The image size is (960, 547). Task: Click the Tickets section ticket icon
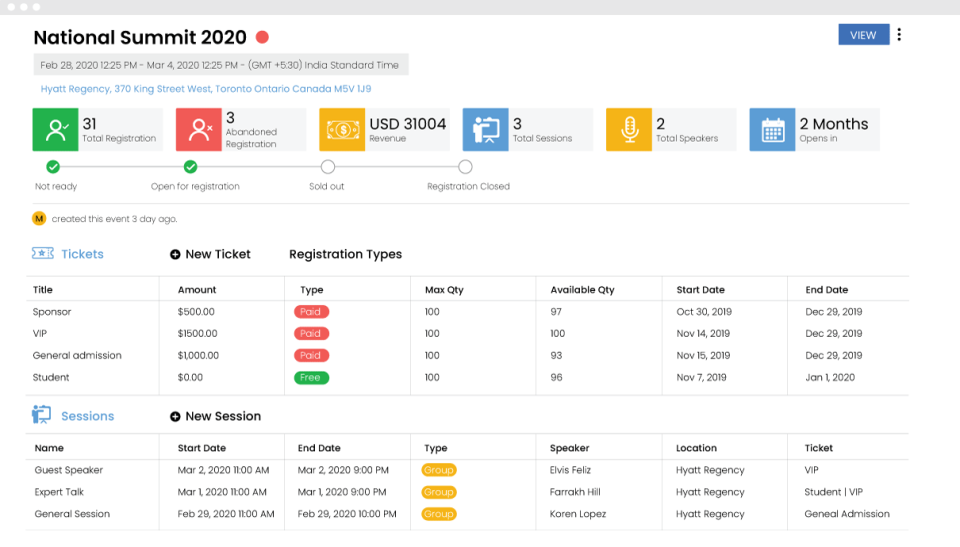coord(43,254)
